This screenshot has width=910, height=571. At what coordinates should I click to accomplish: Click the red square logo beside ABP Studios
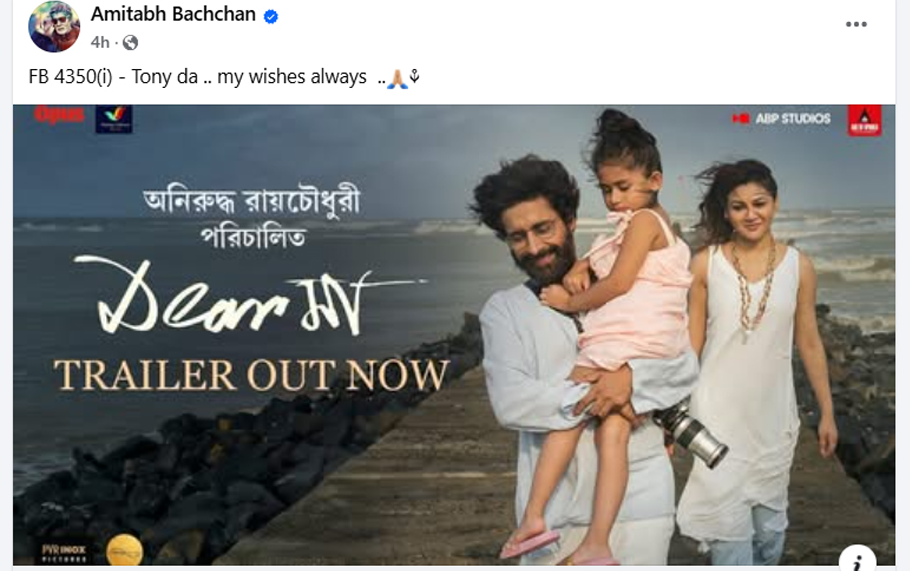[x=865, y=121]
